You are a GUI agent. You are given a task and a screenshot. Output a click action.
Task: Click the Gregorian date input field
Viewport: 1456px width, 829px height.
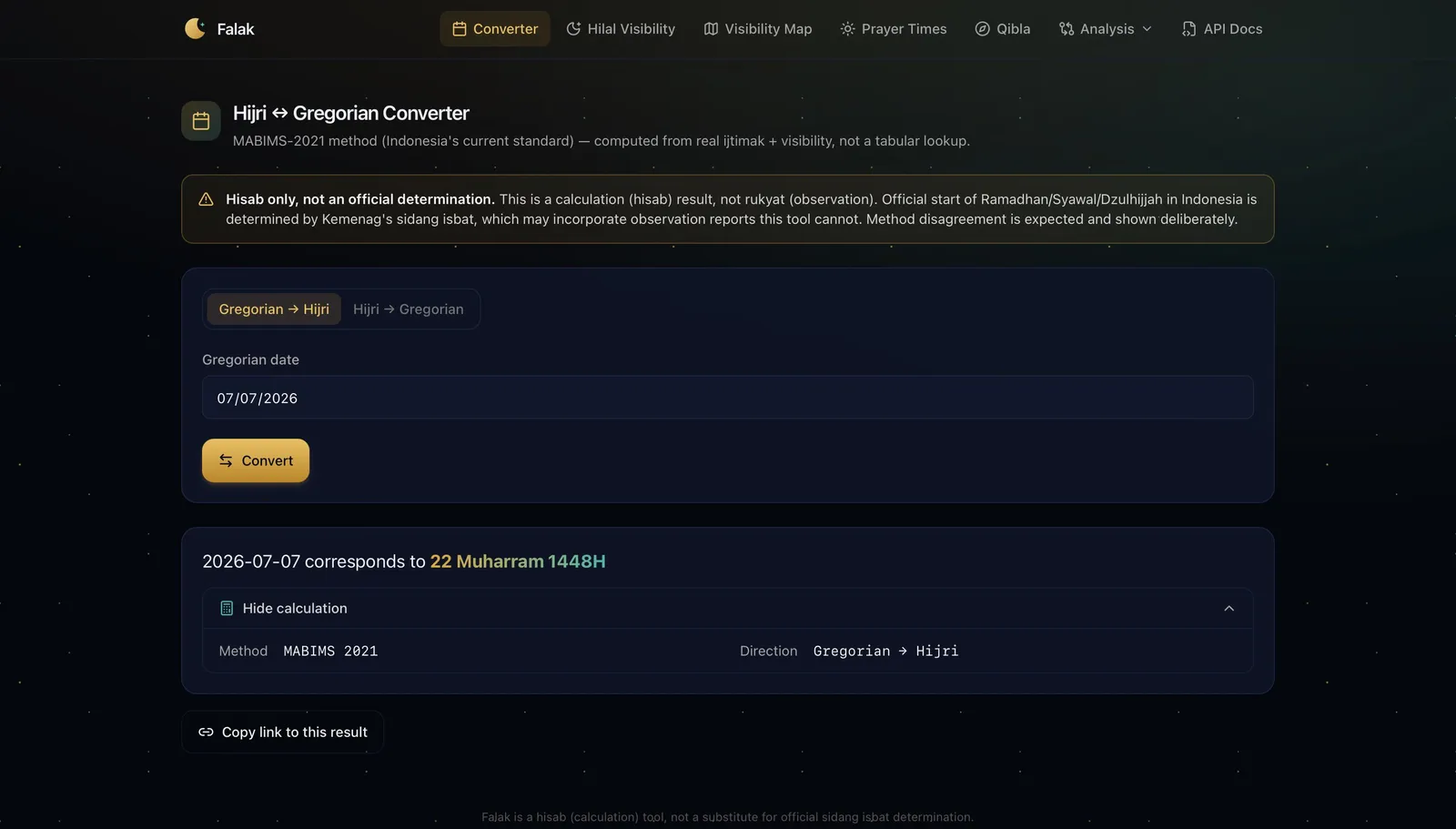coord(728,398)
